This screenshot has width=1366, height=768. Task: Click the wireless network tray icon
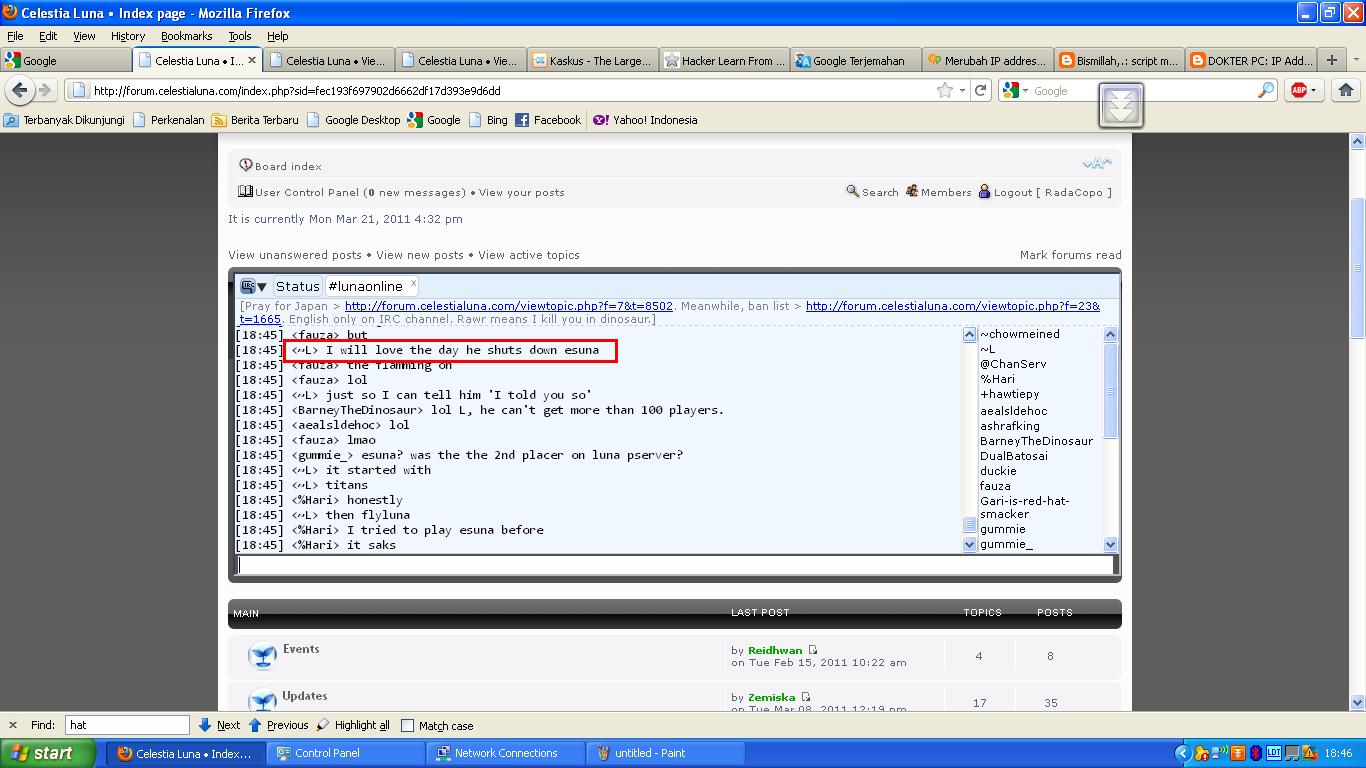(1220, 753)
